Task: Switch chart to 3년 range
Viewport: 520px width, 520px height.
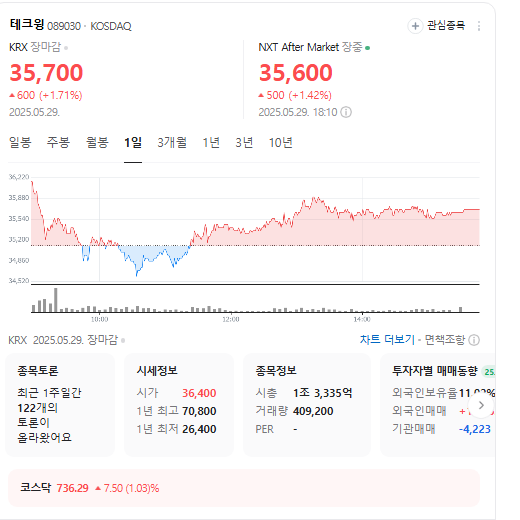Action: [x=244, y=143]
